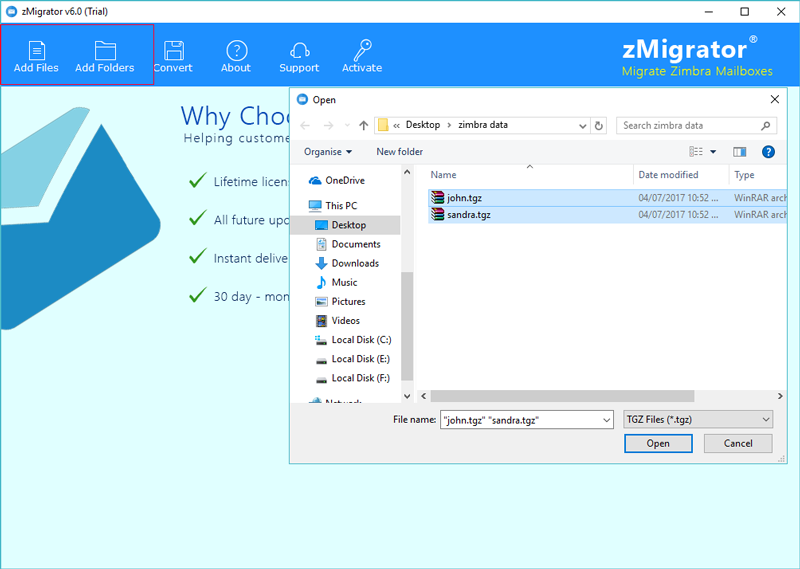The height and width of the screenshot is (569, 800).
Task: Expand the File name combo box arrow
Action: coord(604,420)
